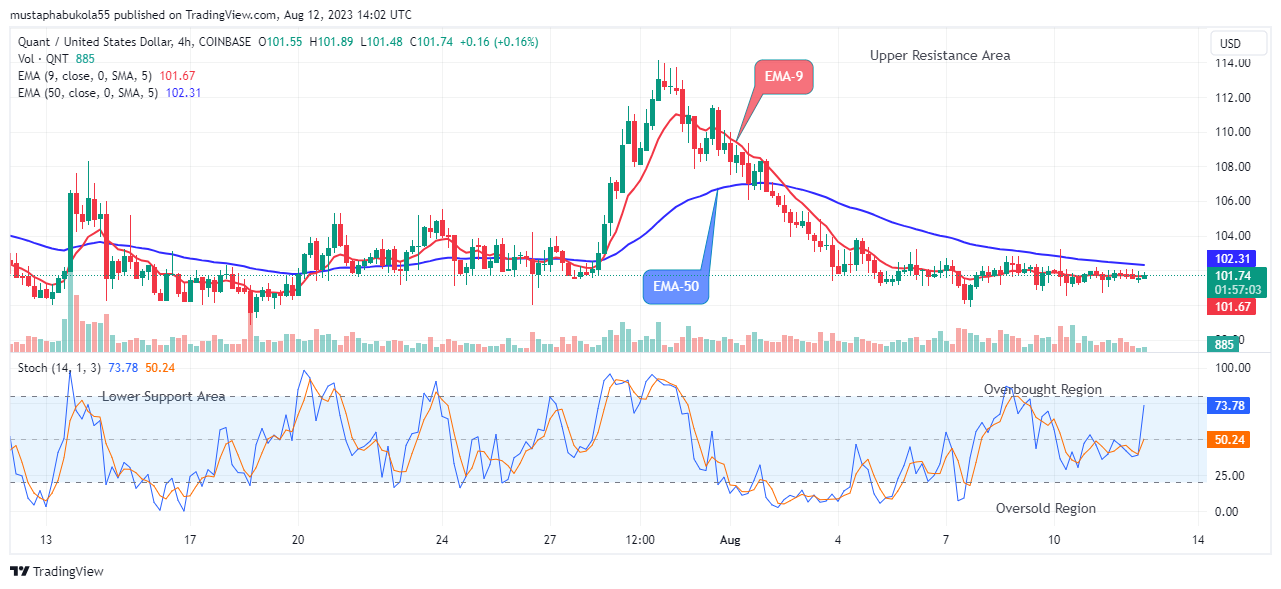The image size is (1281, 589).
Task: Click the Lower Support Area text
Action: [163, 397]
